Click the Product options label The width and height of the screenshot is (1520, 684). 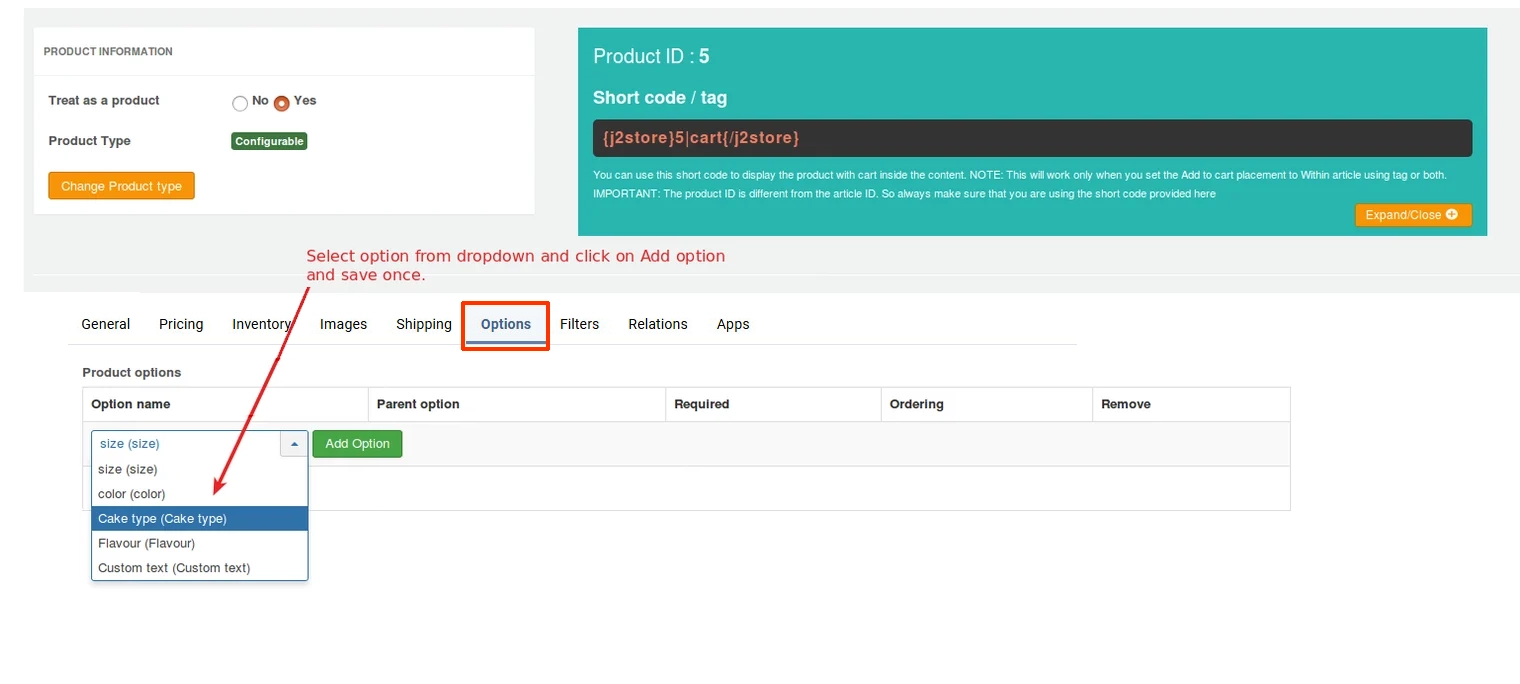[x=132, y=372]
